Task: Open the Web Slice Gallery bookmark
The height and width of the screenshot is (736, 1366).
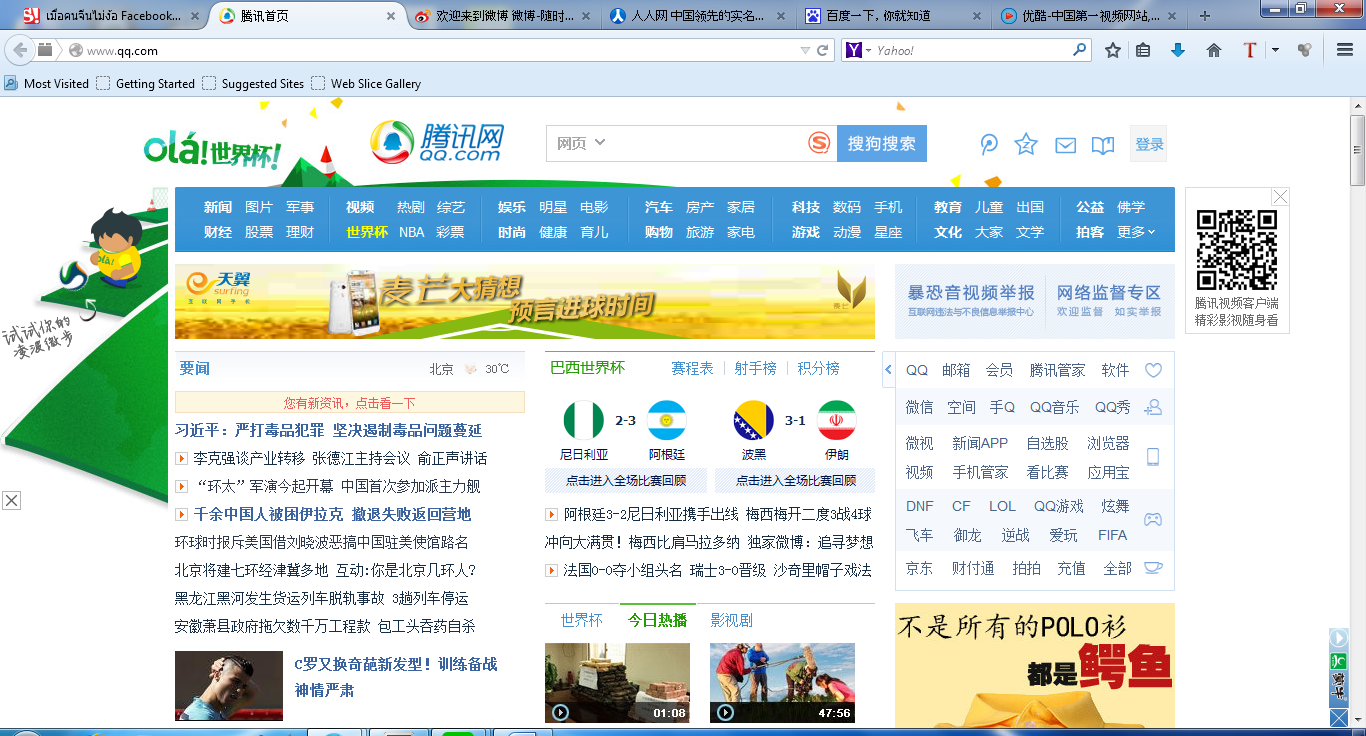Action: (x=366, y=83)
